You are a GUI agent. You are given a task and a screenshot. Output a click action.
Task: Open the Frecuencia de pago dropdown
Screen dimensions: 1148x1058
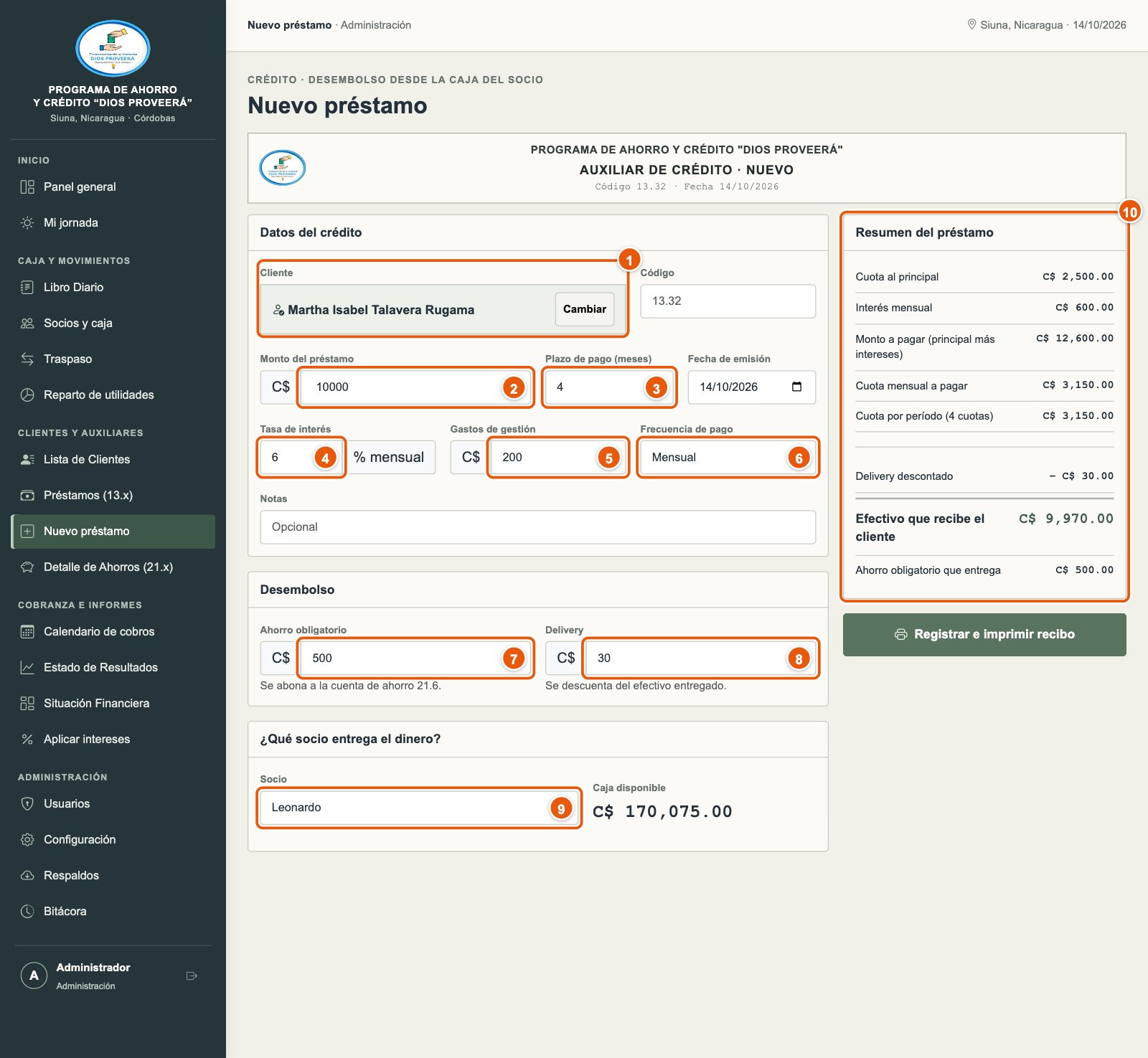click(x=728, y=458)
